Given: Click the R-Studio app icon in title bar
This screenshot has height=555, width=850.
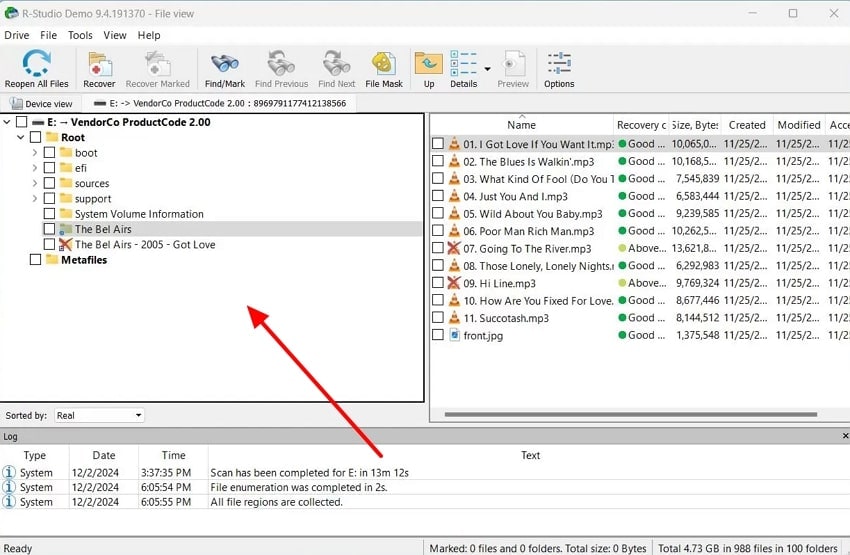Looking at the screenshot, I should pyautogui.click(x=11, y=13).
